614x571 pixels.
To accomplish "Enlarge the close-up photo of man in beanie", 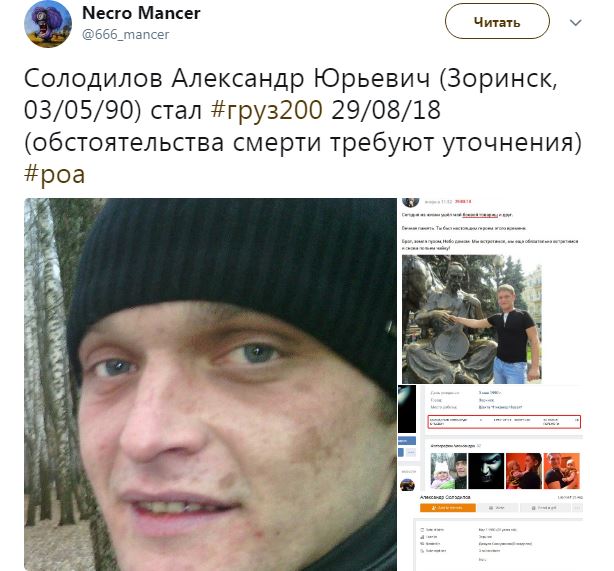I will click(x=210, y=384).
